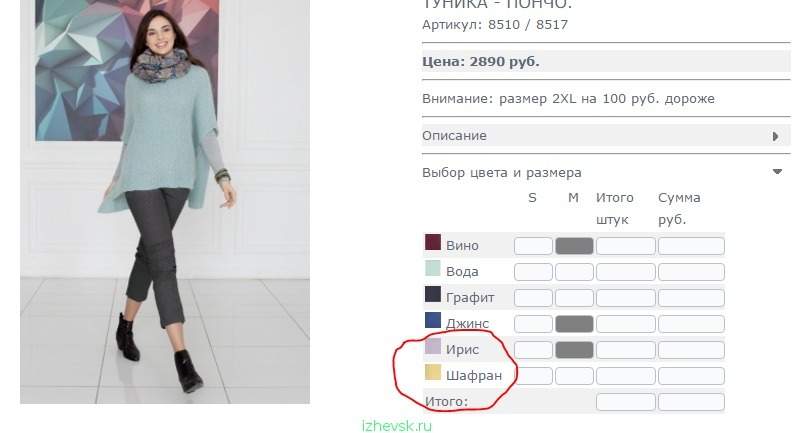Image resolution: width=797 pixels, height=433 pixels.
Task: Click the S size field for Графит
Action: click(x=533, y=298)
